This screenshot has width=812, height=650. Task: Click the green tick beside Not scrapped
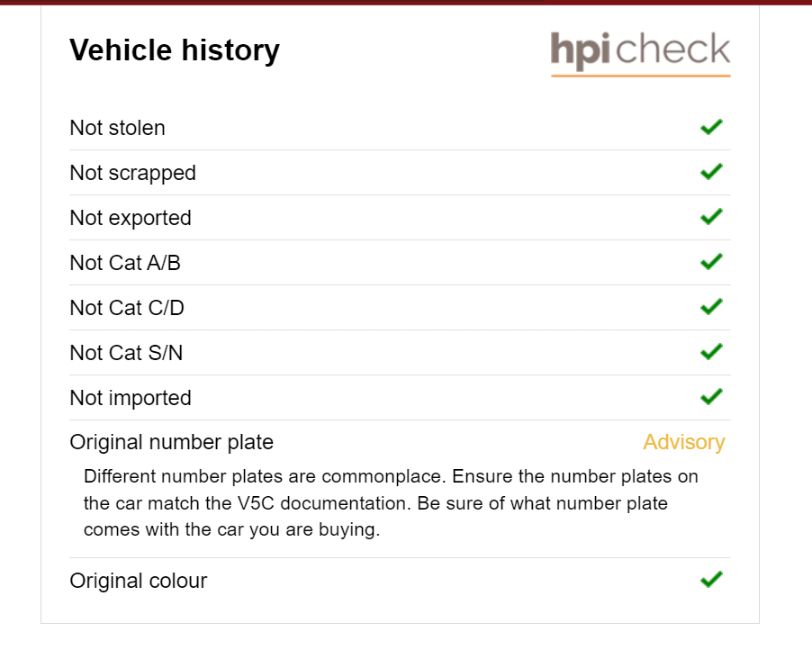[x=711, y=172]
